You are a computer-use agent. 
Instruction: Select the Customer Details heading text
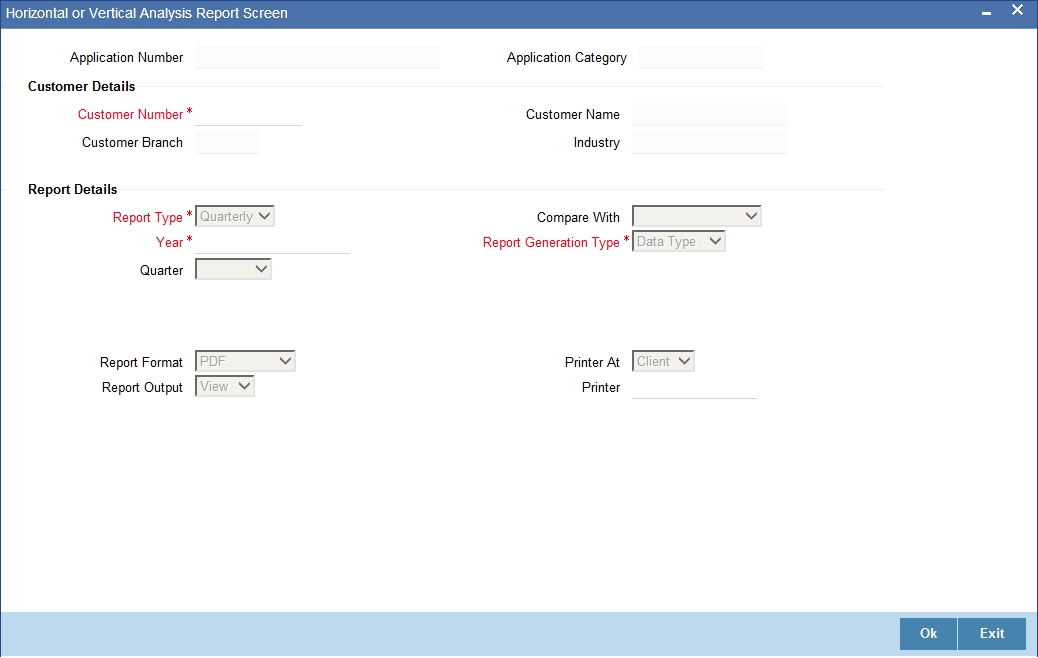tap(81, 87)
